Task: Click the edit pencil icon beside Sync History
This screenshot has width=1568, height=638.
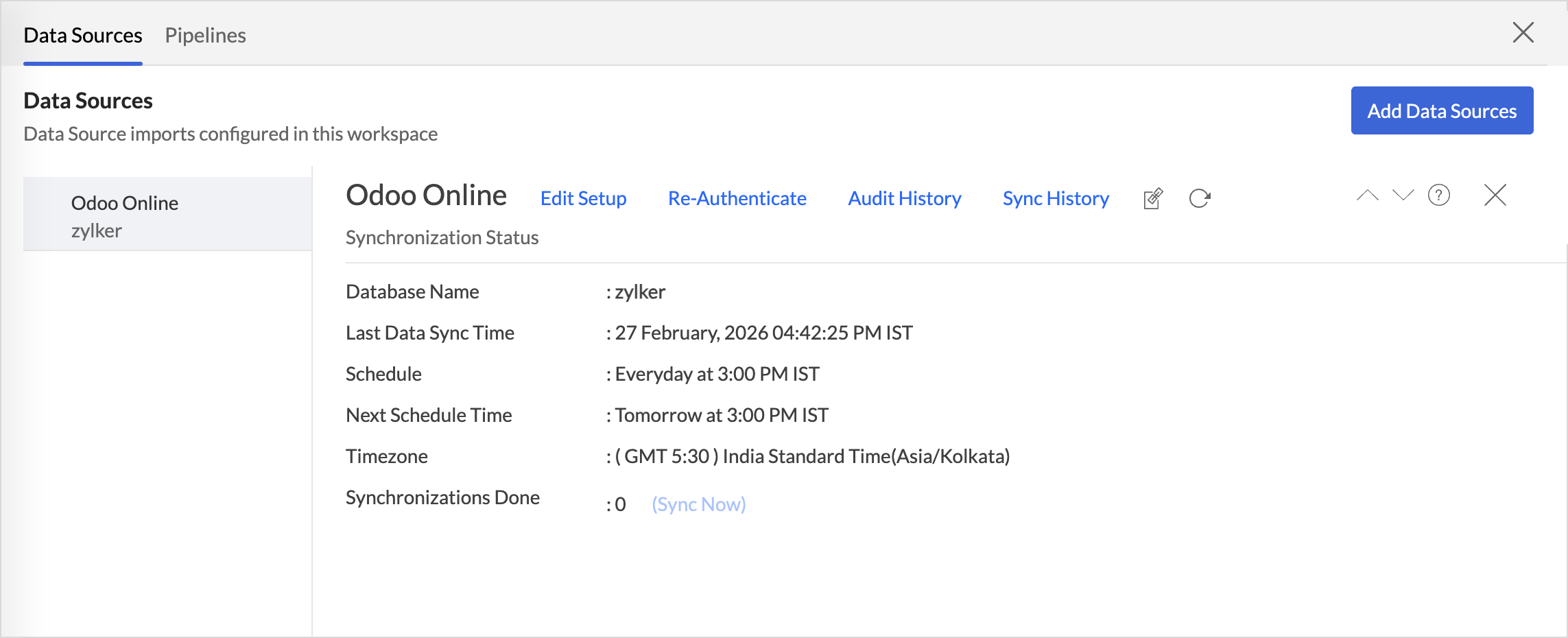Action: click(1153, 198)
